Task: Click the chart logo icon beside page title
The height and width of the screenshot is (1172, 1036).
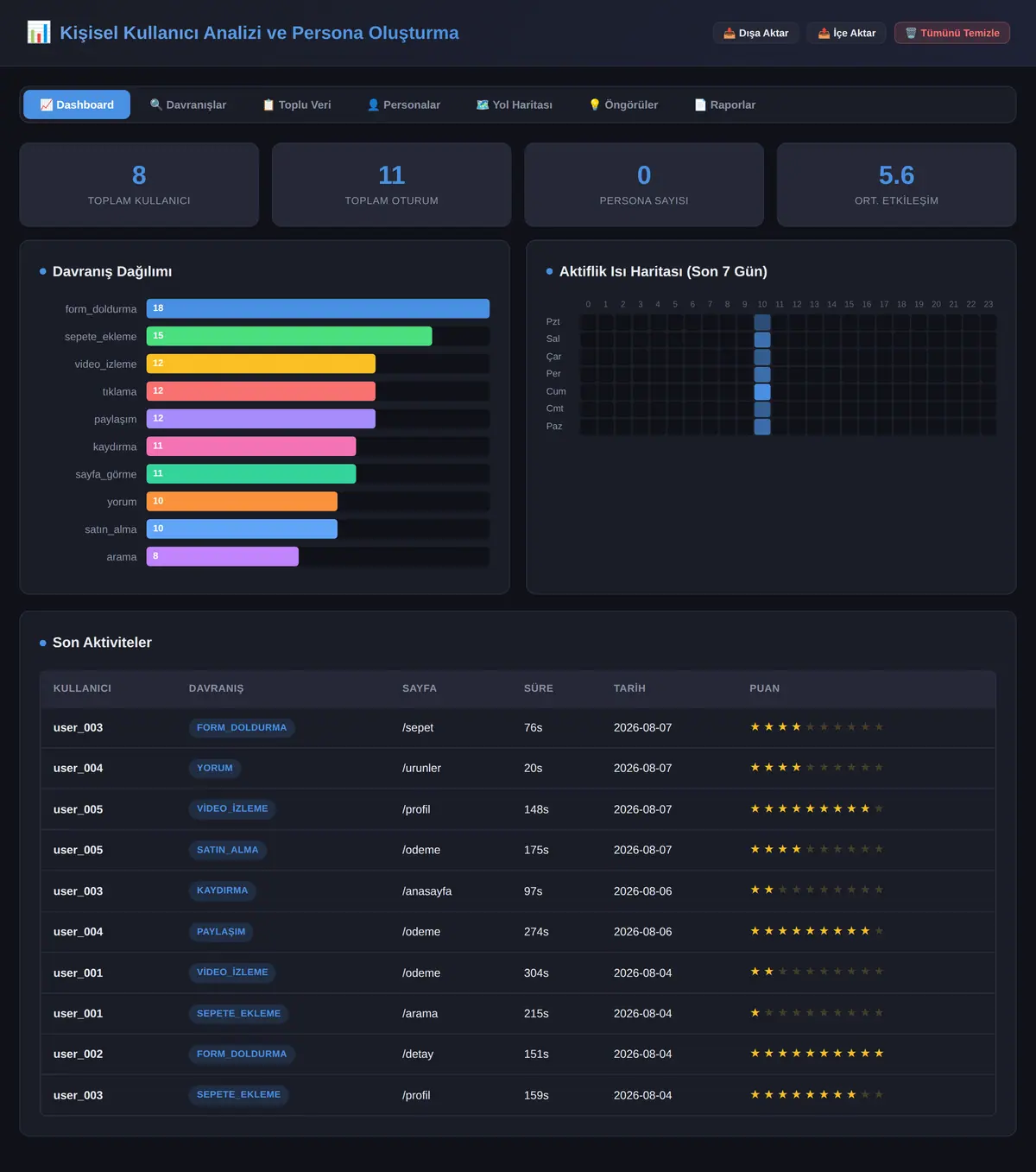Action: click(39, 33)
